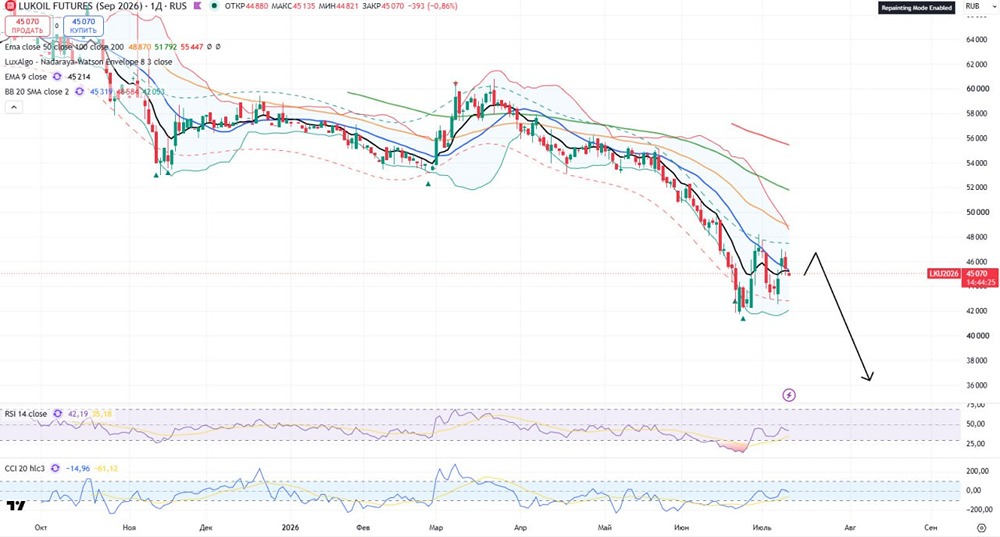Image resolution: width=1000 pixels, height=537 pixels.
Task: Click the blue КУПИТЬ buy button
Action: click(x=84, y=26)
